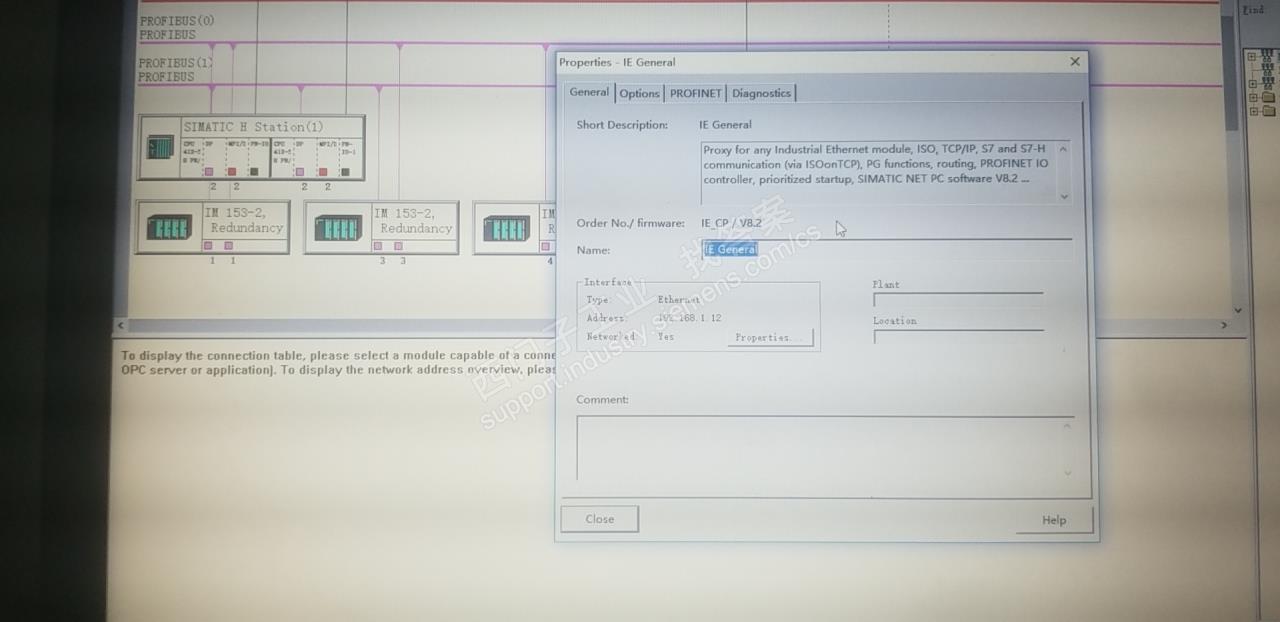The height and width of the screenshot is (622, 1280).
Task: Select the SIMATIC H Station(1) rack icon
Action: tap(159, 148)
